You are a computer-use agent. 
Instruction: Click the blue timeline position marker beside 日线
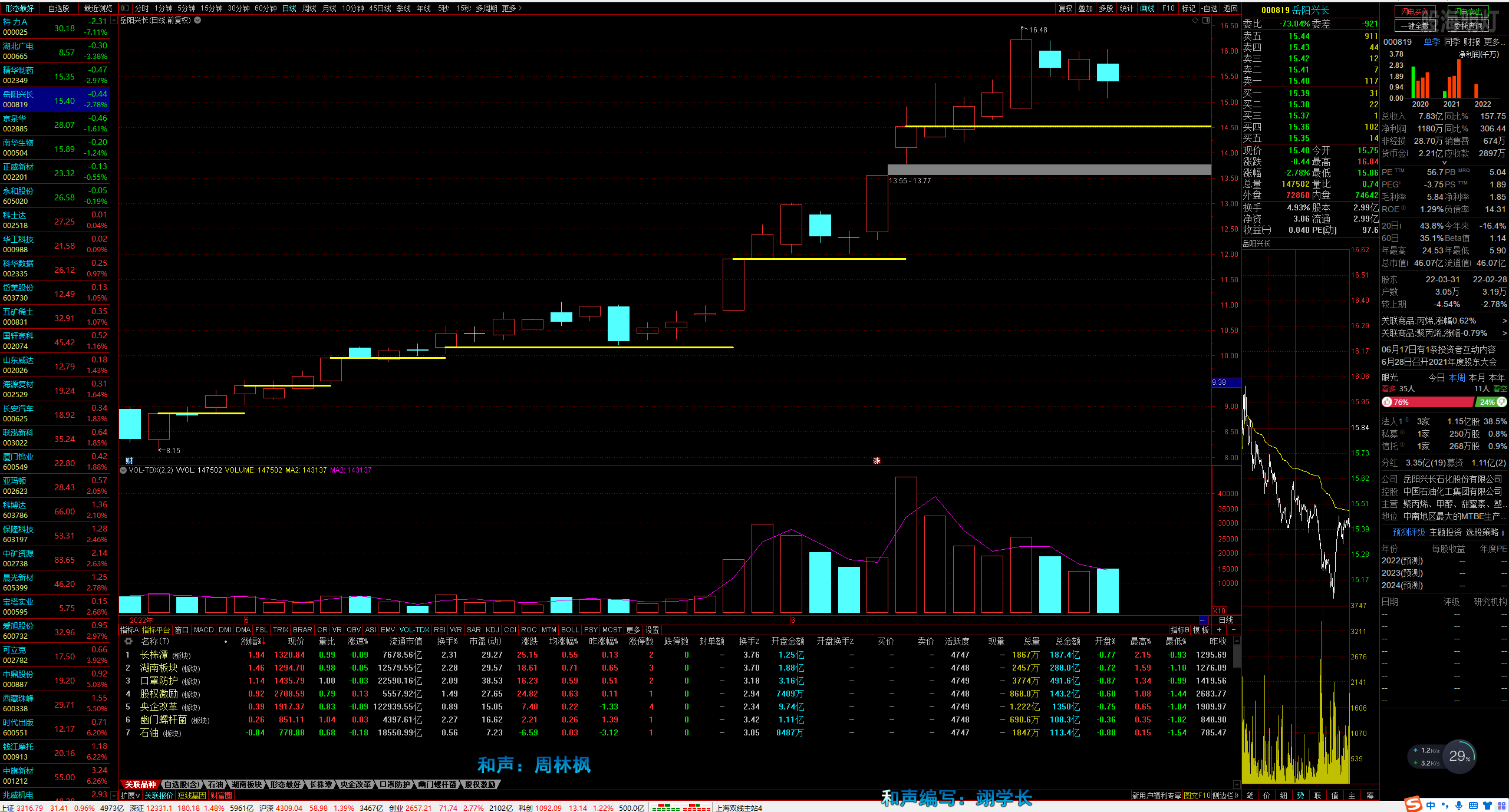tap(1203, 620)
